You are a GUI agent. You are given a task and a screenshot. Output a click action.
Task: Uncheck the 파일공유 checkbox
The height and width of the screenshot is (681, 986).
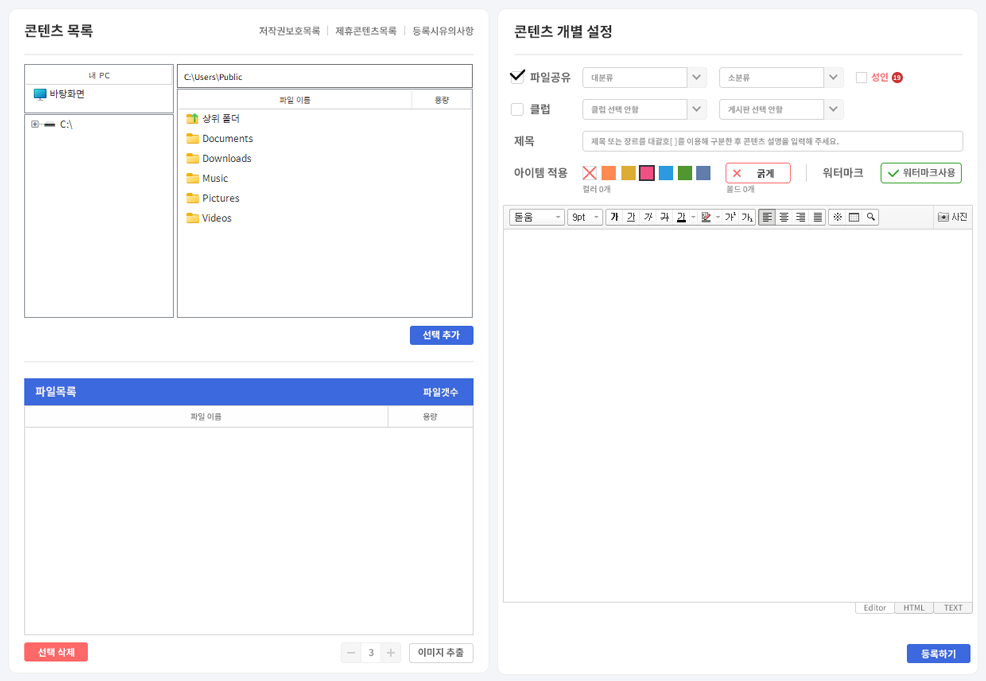(517, 76)
